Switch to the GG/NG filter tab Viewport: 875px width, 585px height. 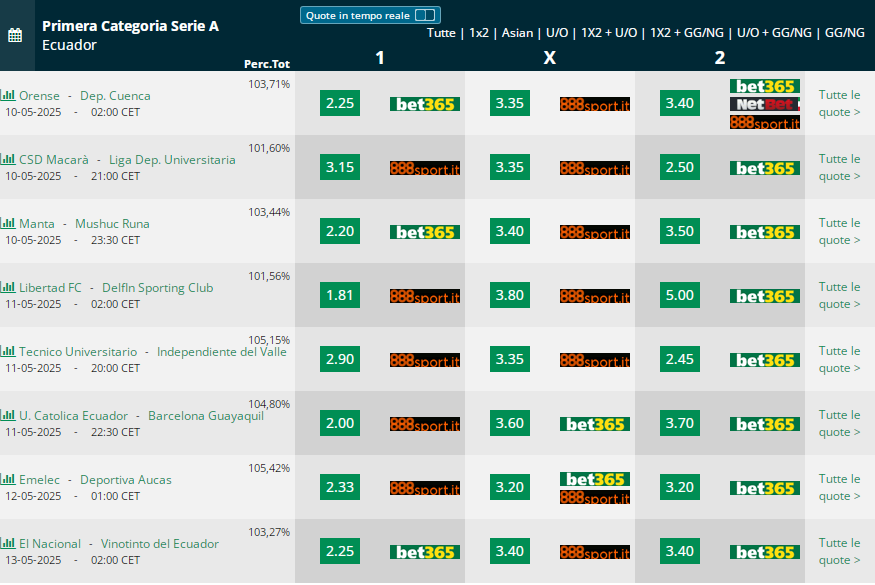coord(844,33)
